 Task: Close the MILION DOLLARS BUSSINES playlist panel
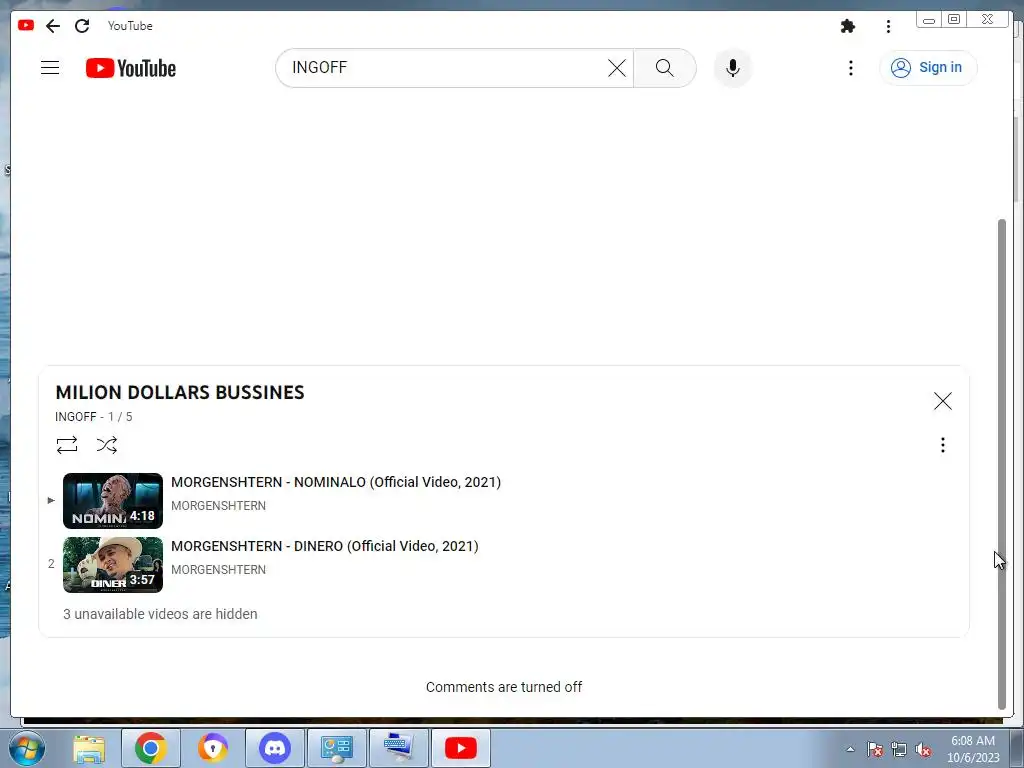click(942, 401)
